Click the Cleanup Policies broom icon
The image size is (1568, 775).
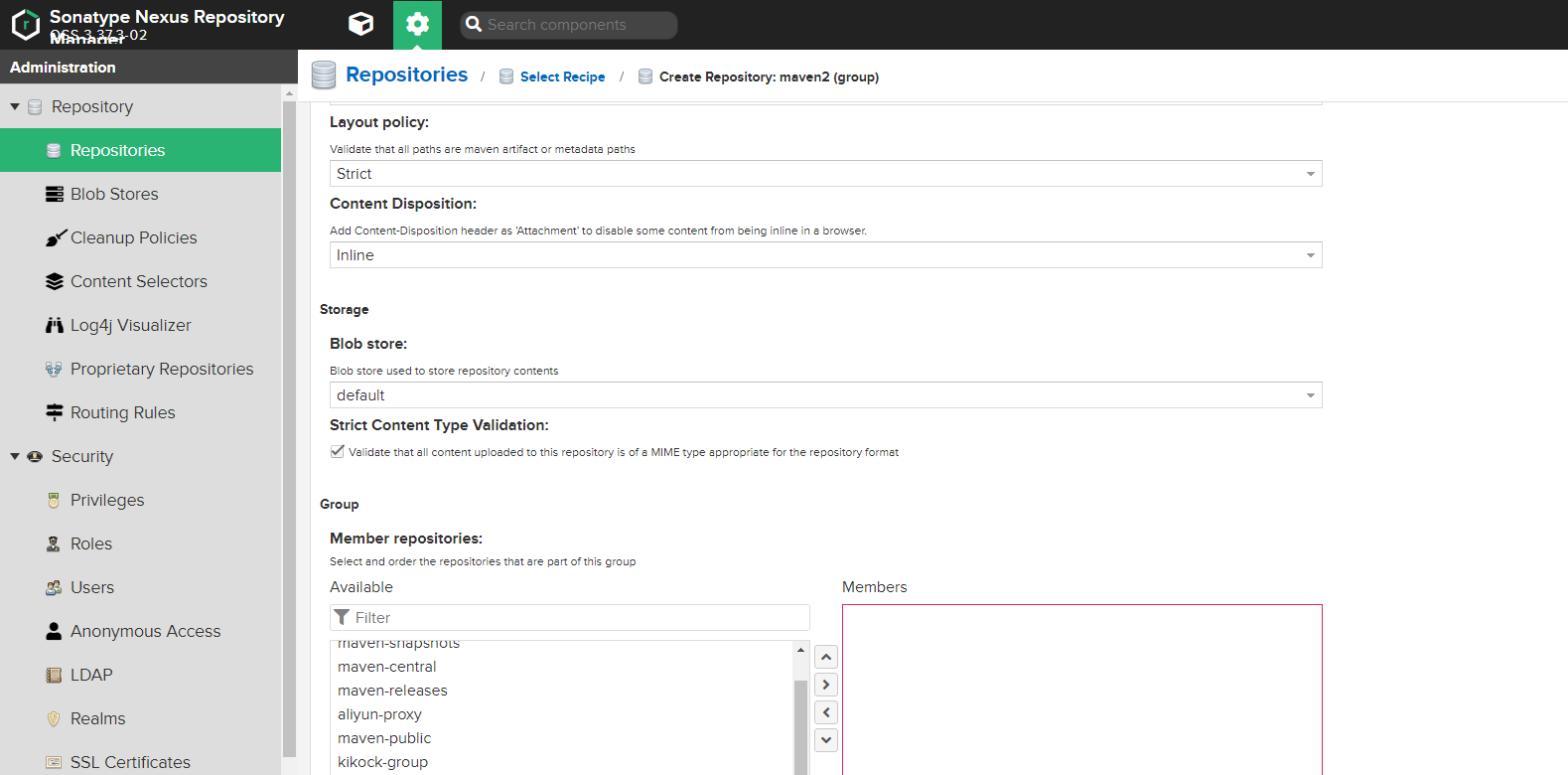(55, 237)
